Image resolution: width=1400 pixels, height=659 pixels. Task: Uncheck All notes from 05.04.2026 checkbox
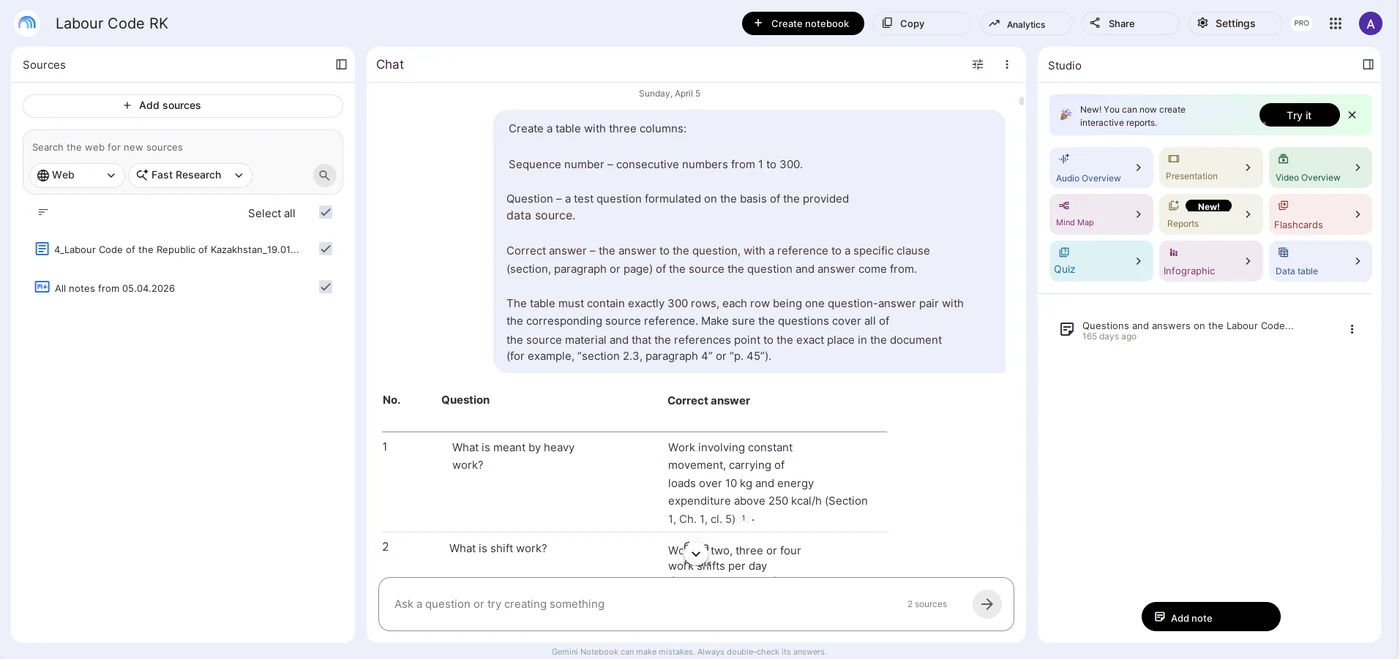(x=325, y=286)
